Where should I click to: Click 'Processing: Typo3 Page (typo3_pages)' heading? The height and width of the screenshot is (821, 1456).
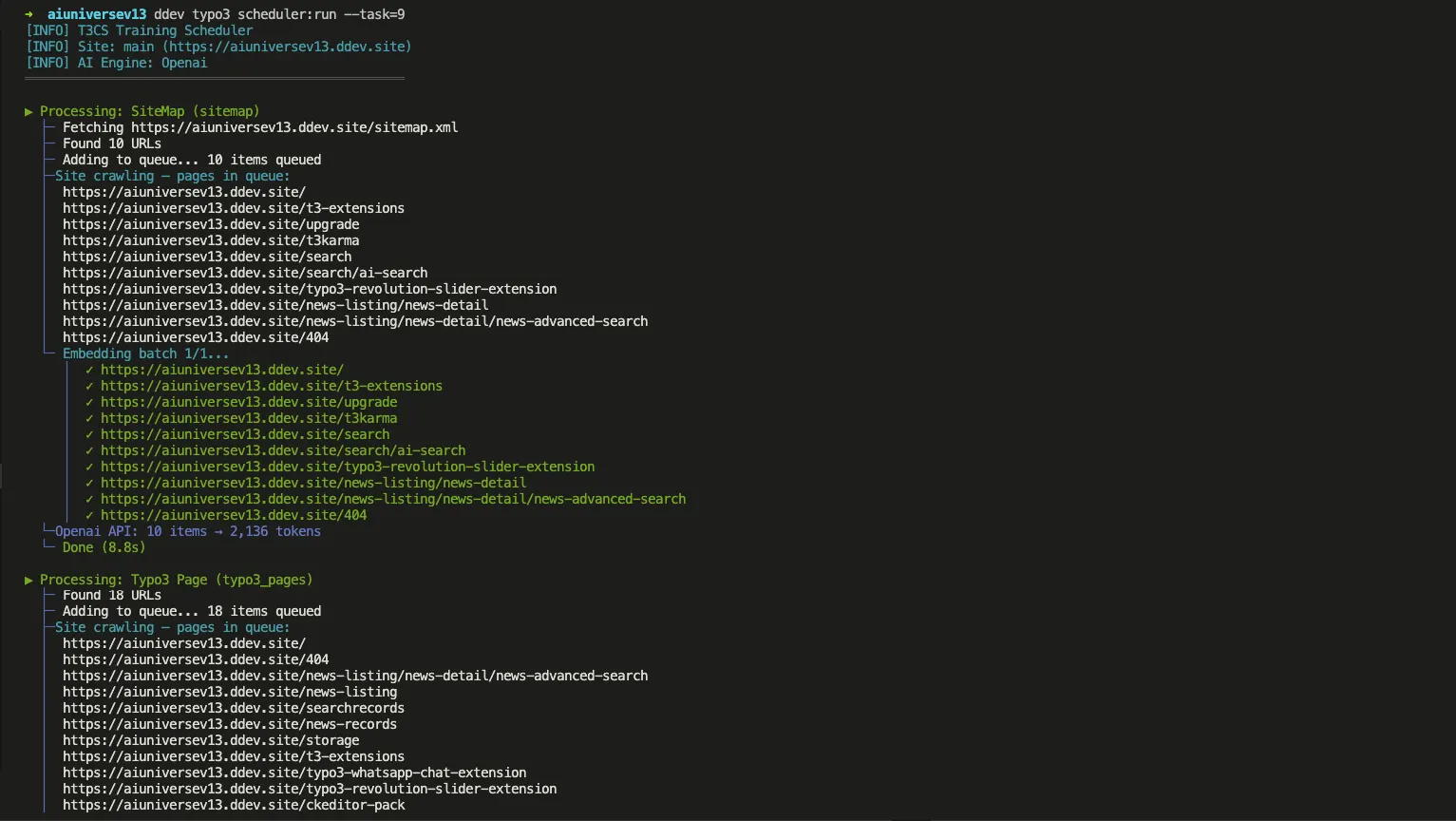(176, 580)
